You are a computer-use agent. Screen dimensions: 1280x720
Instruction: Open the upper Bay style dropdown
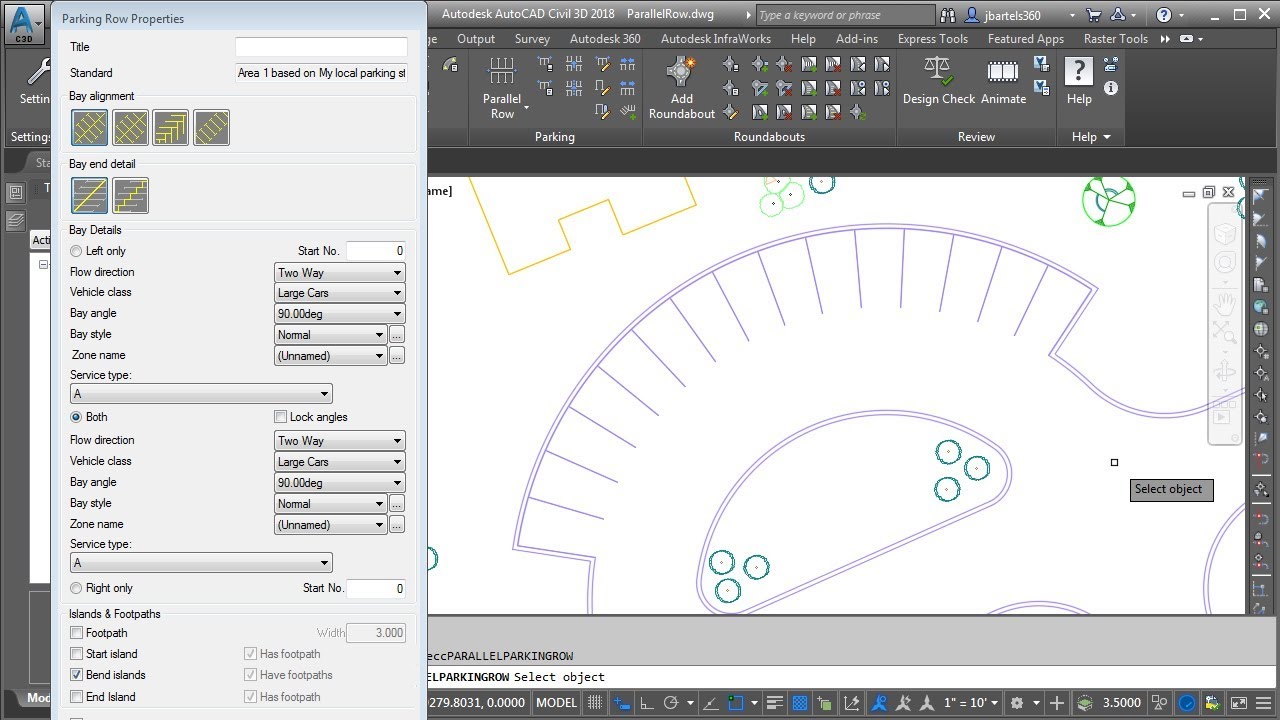331,335
